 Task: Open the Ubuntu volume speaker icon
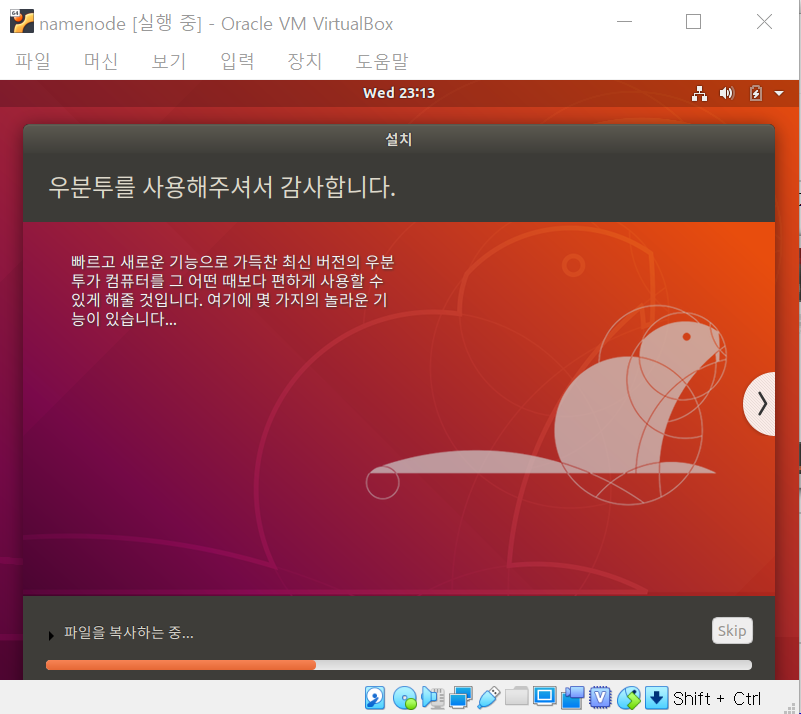(x=727, y=93)
